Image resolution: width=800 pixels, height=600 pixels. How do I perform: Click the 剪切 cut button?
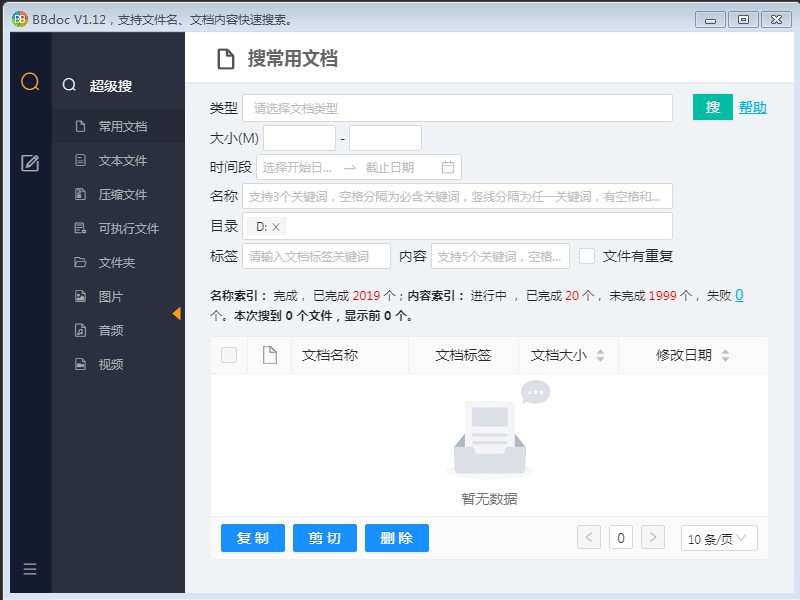pyautogui.click(x=324, y=538)
